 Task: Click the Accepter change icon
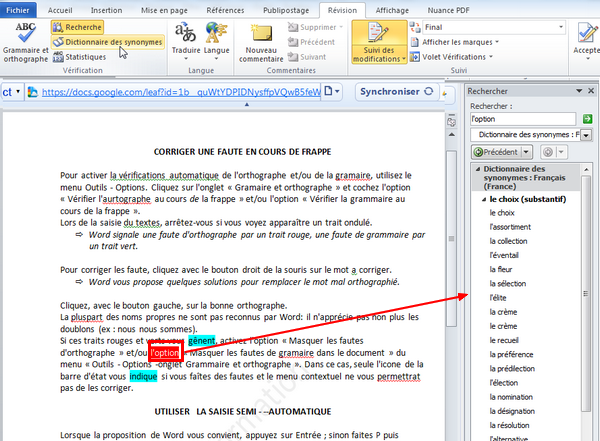(x=587, y=33)
